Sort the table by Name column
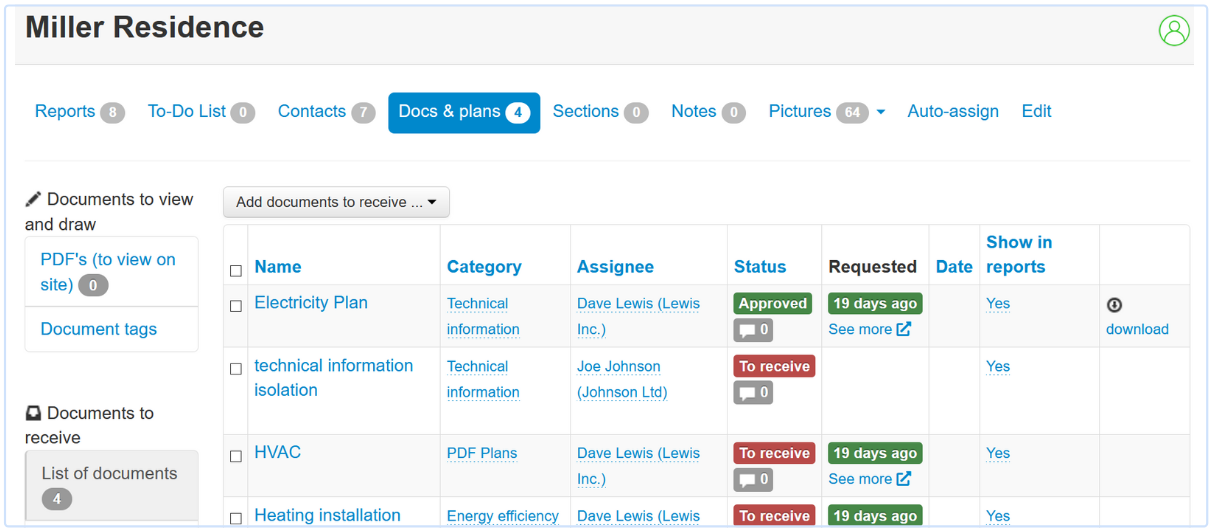The image size is (1211, 531). click(278, 267)
